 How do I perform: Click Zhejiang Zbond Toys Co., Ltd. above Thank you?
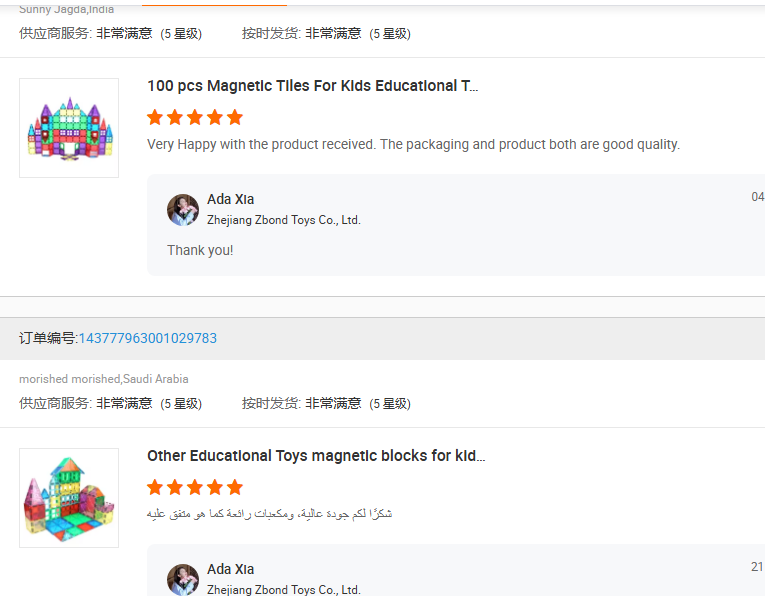click(x=283, y=220)
